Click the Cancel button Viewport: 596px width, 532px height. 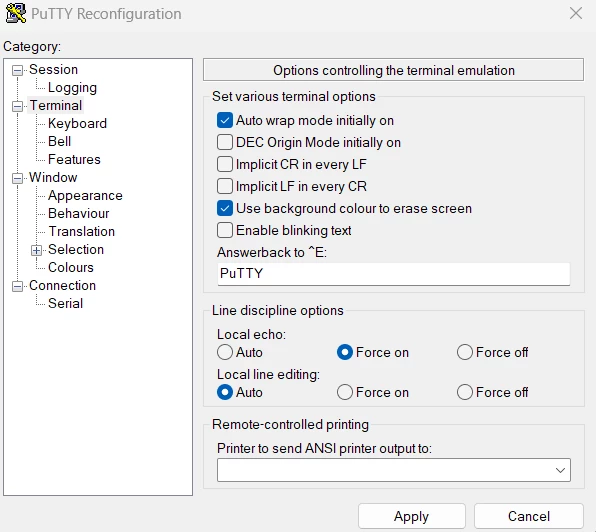529,516
